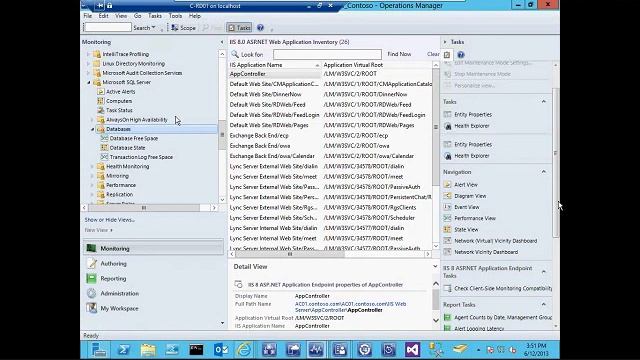Open State View from Navigation
This screenshot has height=360, width=640.
[466, 230]
